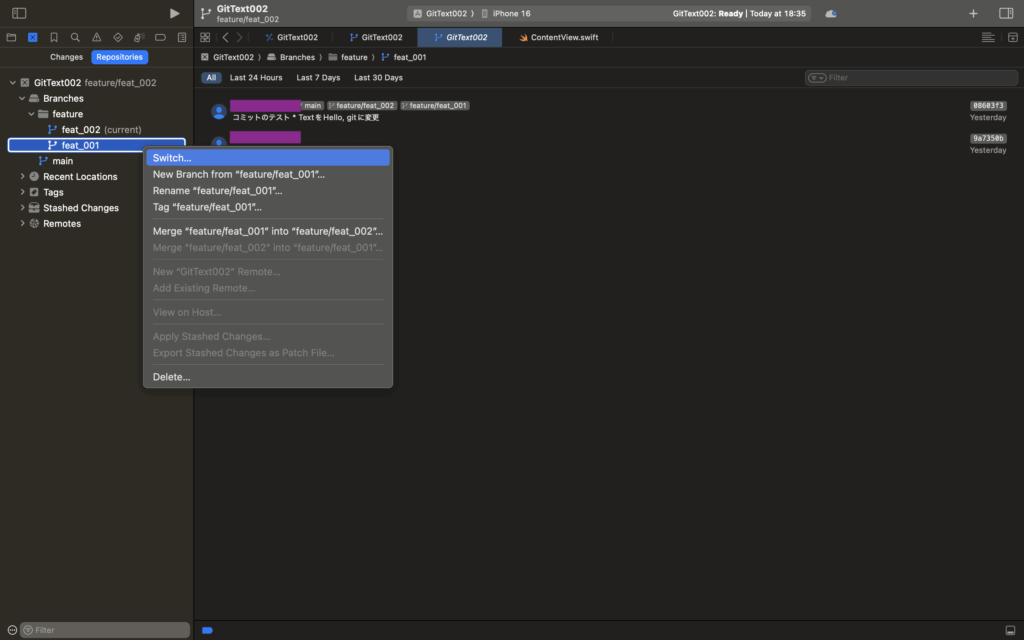This screenshot has width=1024, height=640.
Task: Select the Repositories segment
Action: (x=120, y=57)
